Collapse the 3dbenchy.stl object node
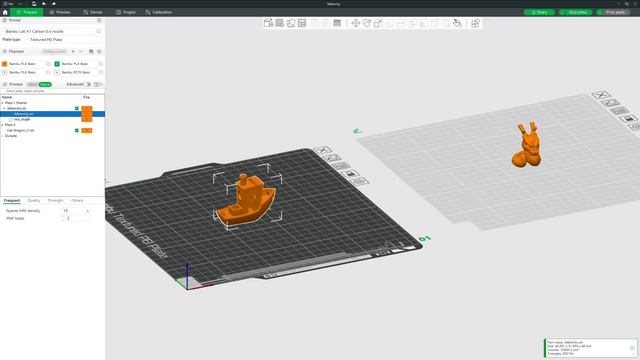The height and width of the screenshot is (360, 640). point(4,109)
